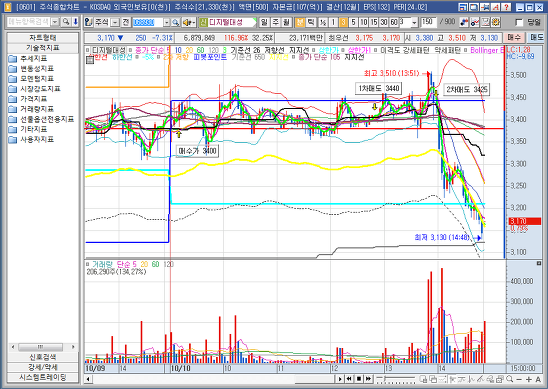Image resolution: width=548 pixels, height=389 pixels.
Task: Click the small table icon at chart top-left
Action: point(90,60)
